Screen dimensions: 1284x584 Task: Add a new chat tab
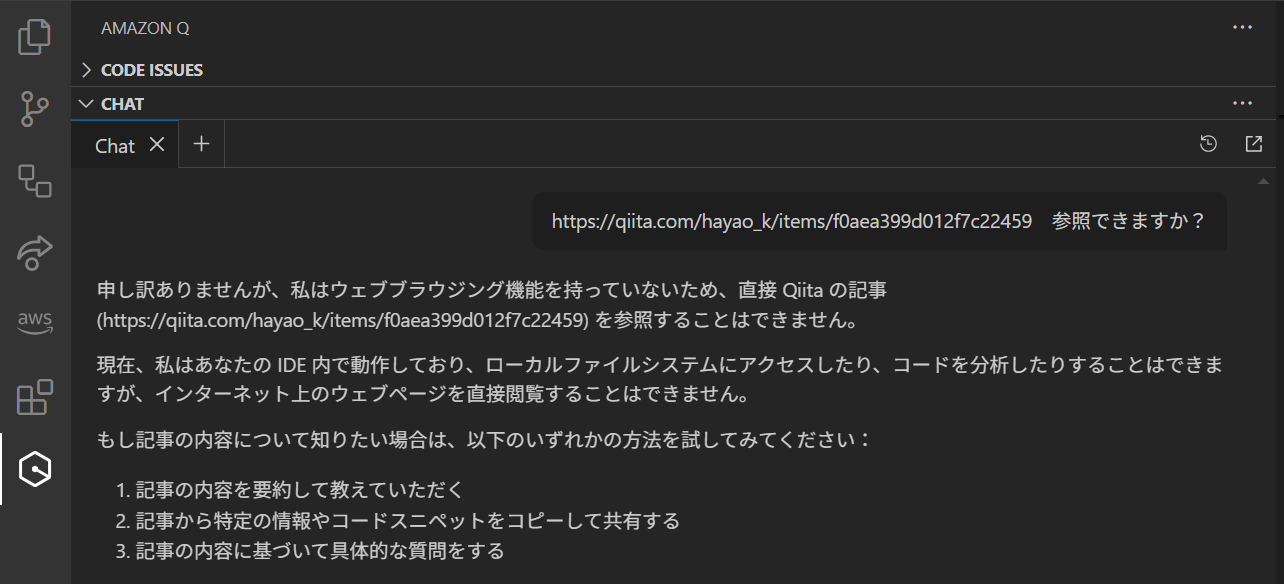pyautogui.click(x=201, y=144)
